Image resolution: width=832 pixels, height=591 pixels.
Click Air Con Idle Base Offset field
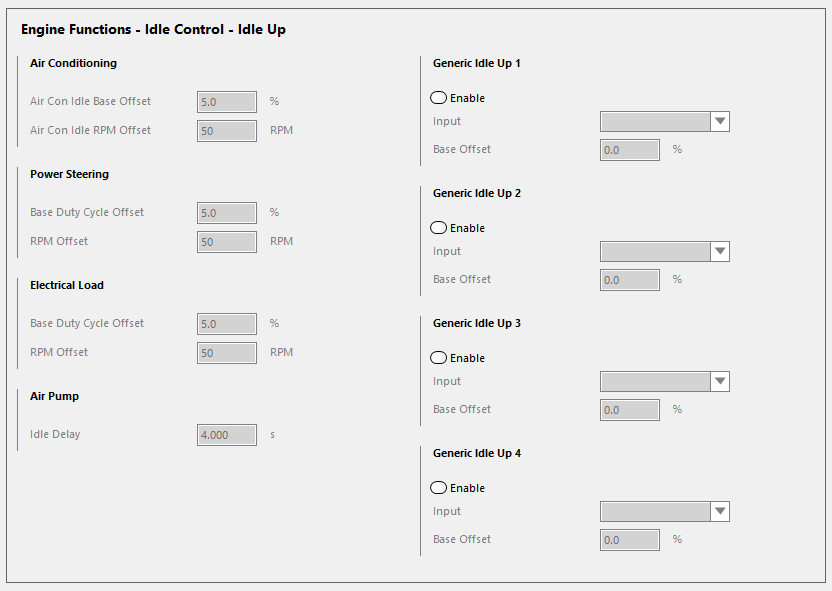(227, 102)
